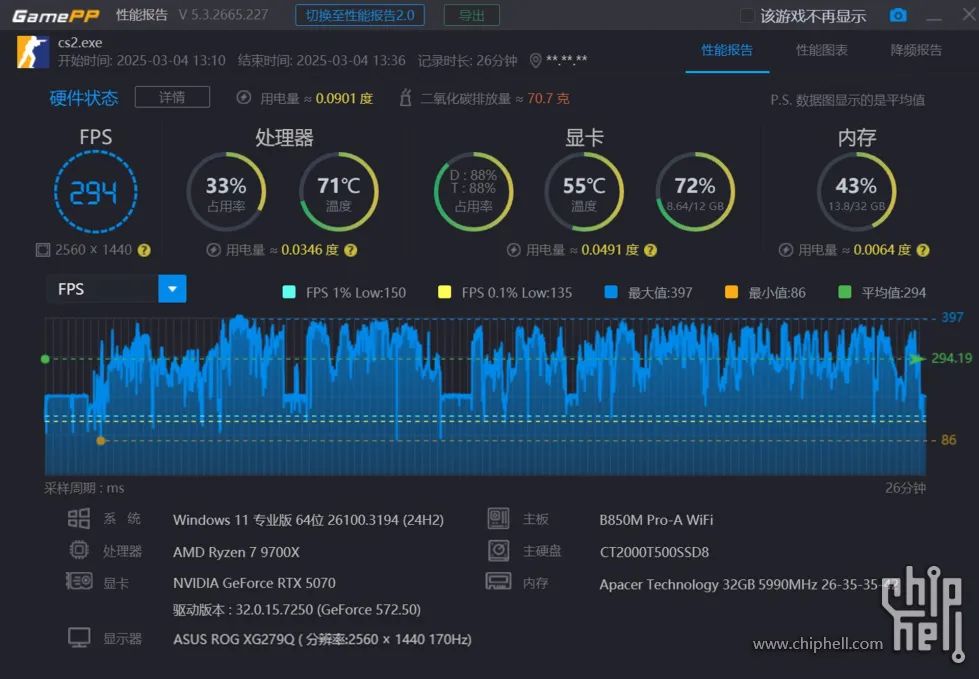Click the start time '2025-03-04 13:10'
Screen dimensions: 979x679
(171, 61)
